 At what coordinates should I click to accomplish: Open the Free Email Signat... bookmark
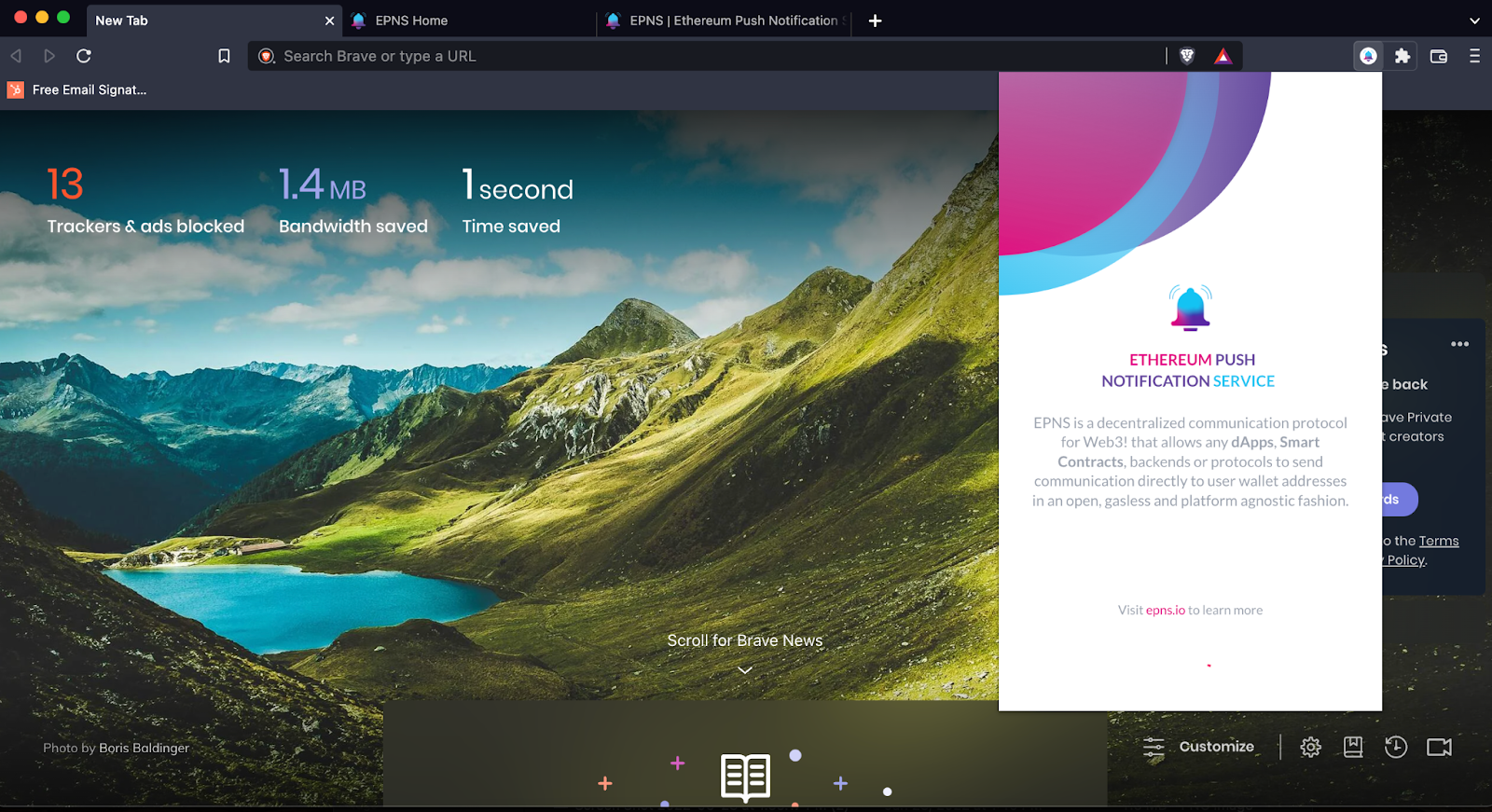pyautogui.click(x=77, y=89)
